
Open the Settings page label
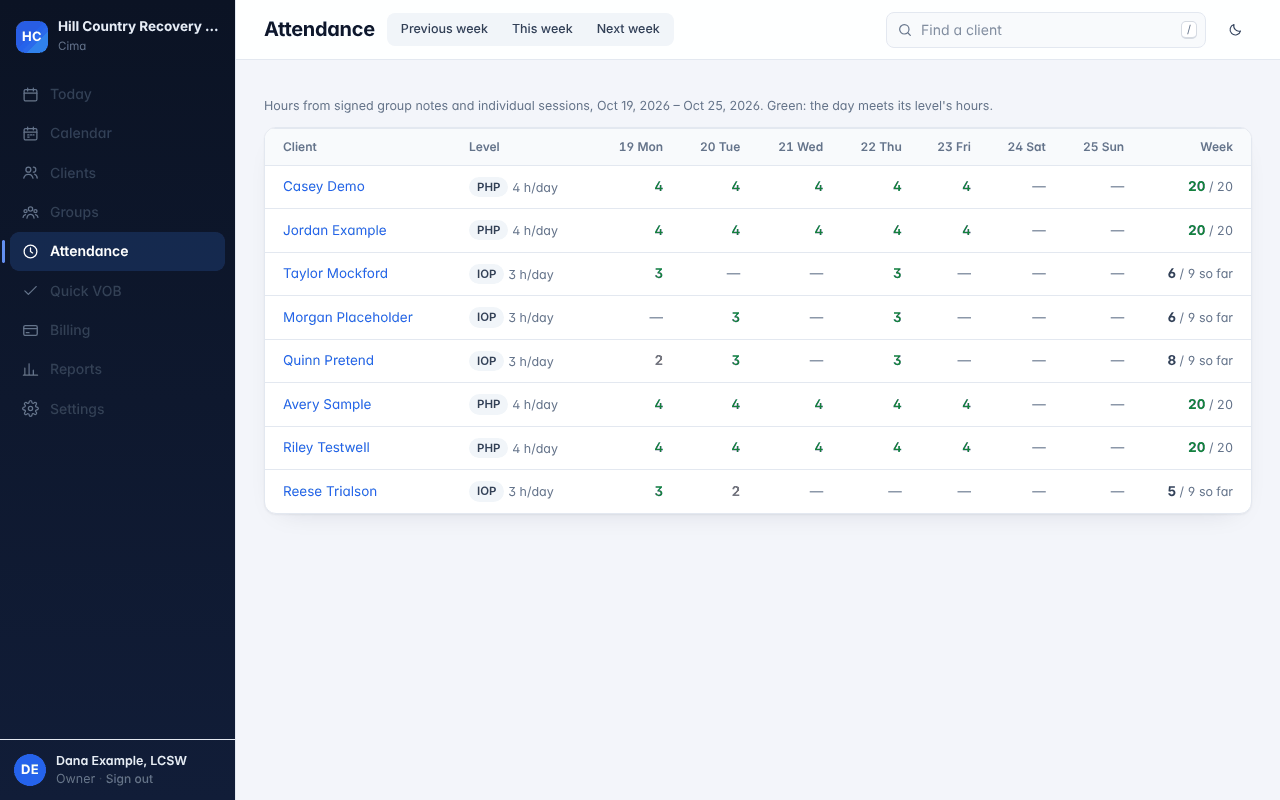[77, 409]
